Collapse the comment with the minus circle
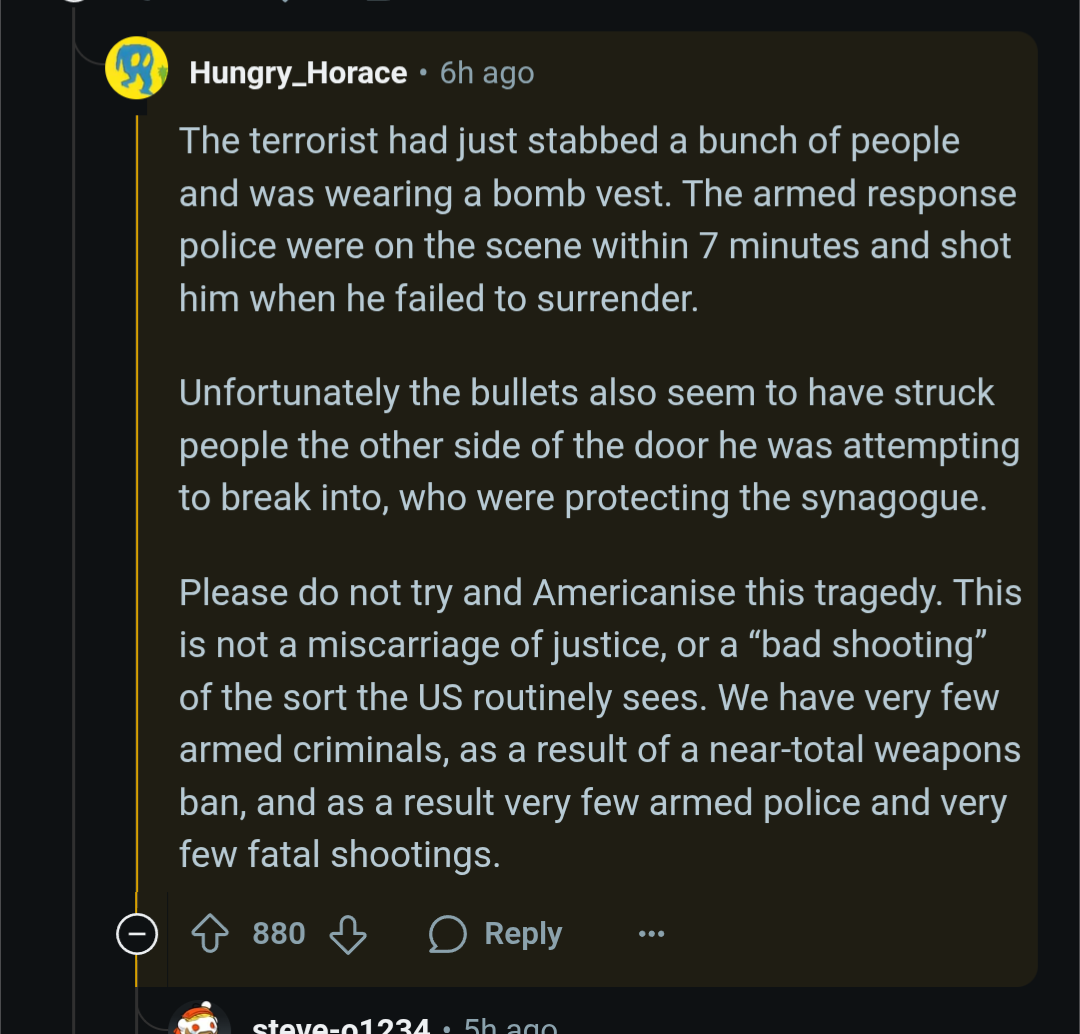1080x1034 pixels. coord(137,934)
